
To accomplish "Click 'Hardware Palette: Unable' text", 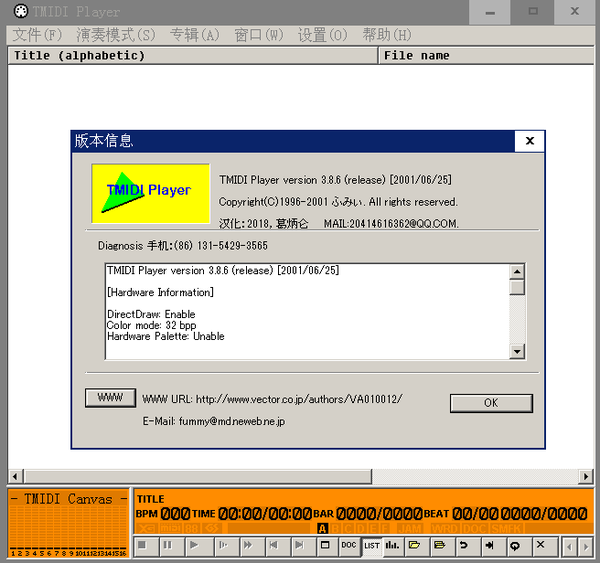I will (x=166, y=336).
